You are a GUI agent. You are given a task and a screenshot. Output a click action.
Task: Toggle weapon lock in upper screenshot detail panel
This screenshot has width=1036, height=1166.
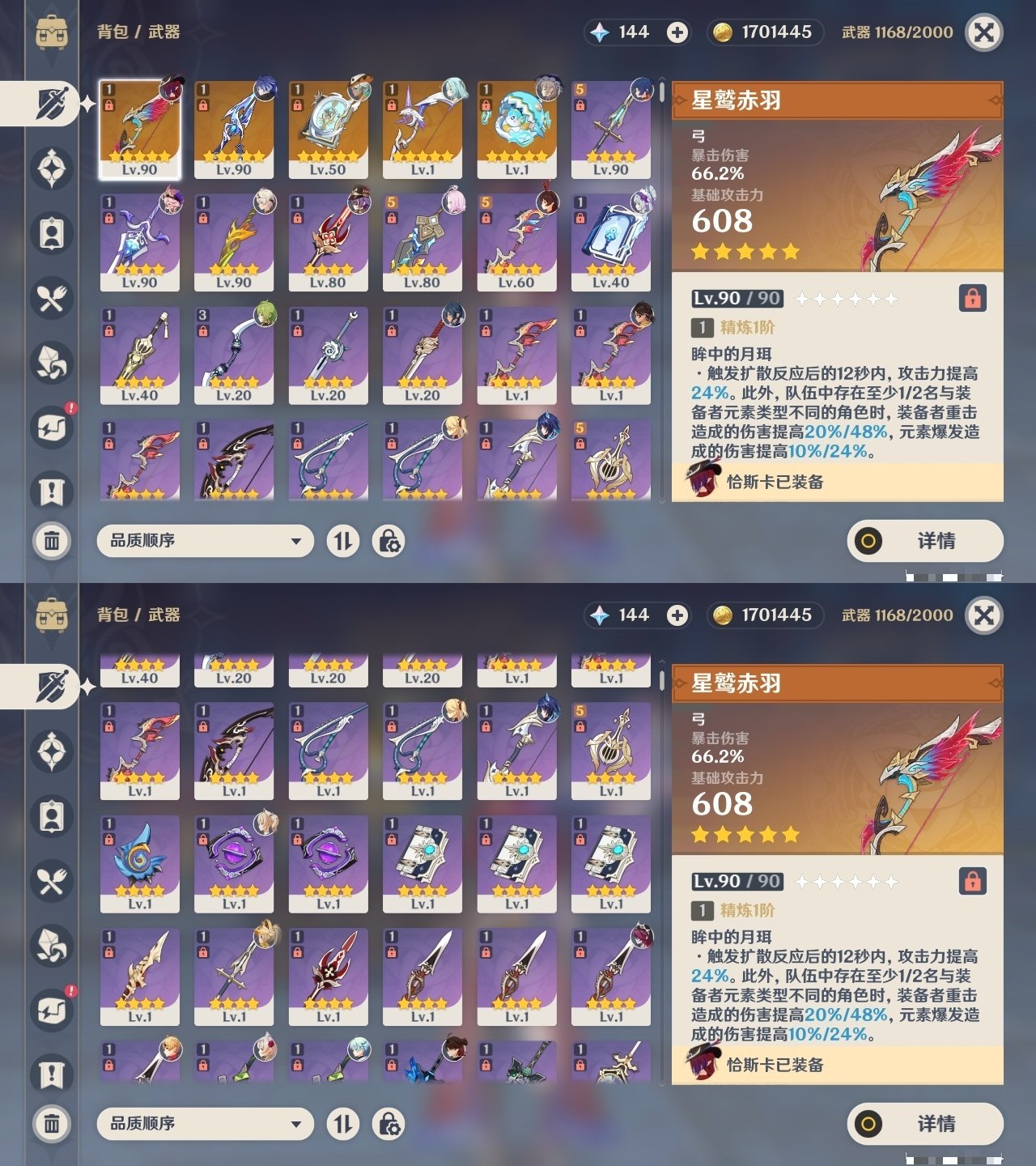click(972, 298)
